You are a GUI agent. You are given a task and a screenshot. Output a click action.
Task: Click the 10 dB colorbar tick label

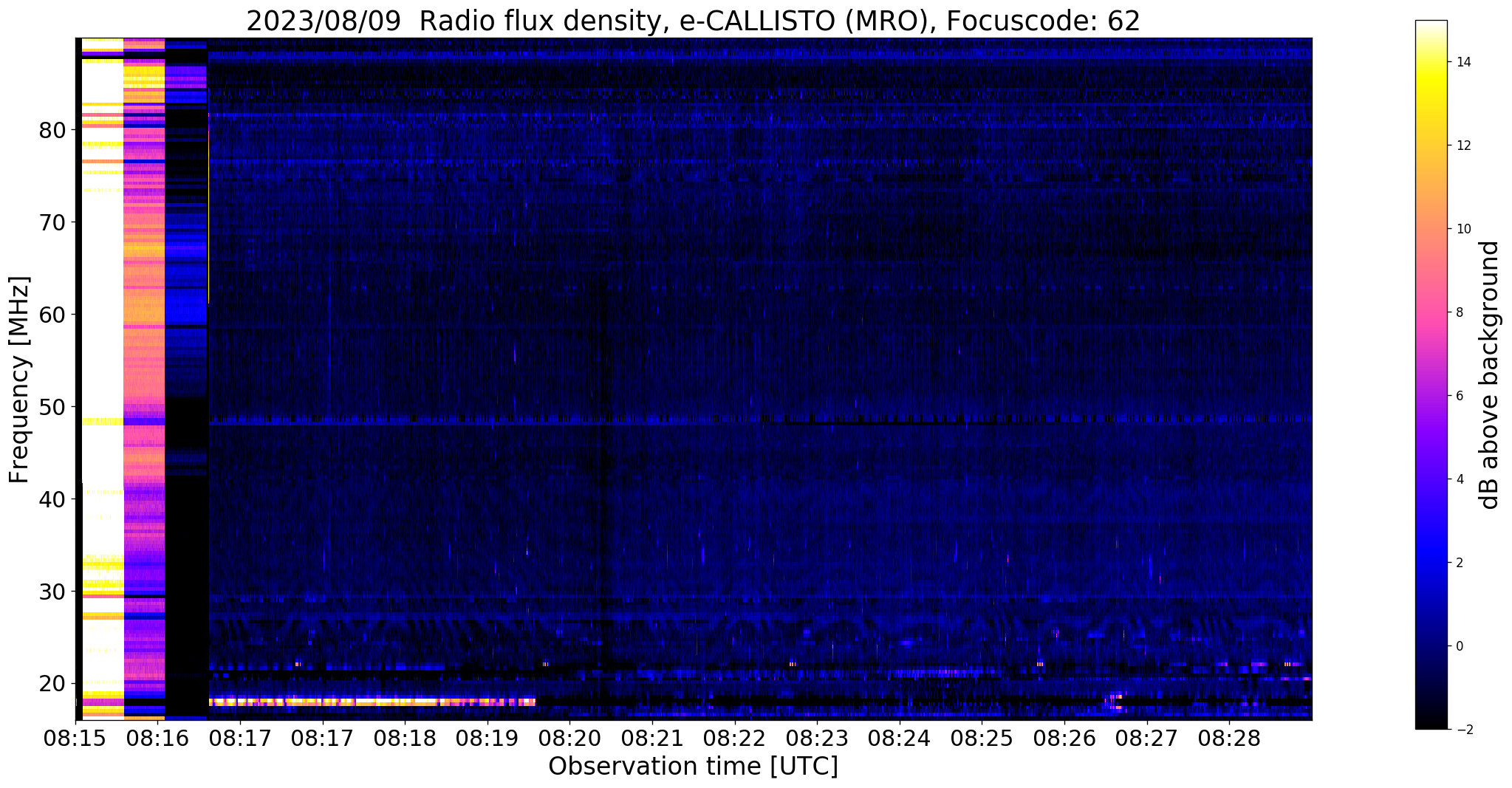pos(1464,229)
